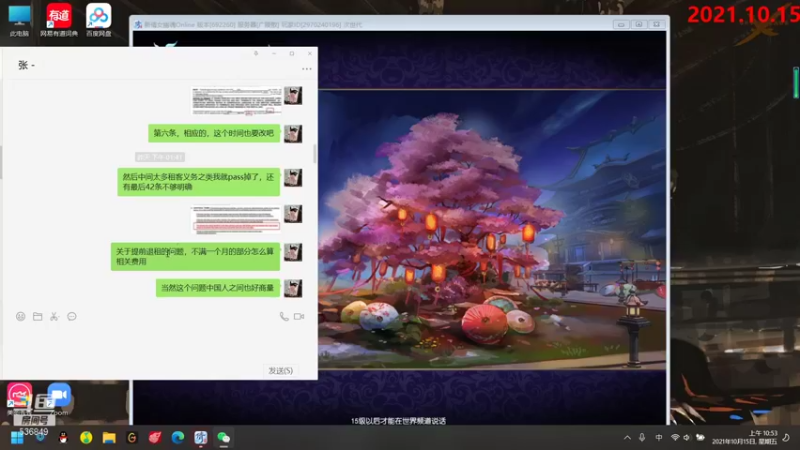Switch to WeChat on the taskbar

point(223,438)
